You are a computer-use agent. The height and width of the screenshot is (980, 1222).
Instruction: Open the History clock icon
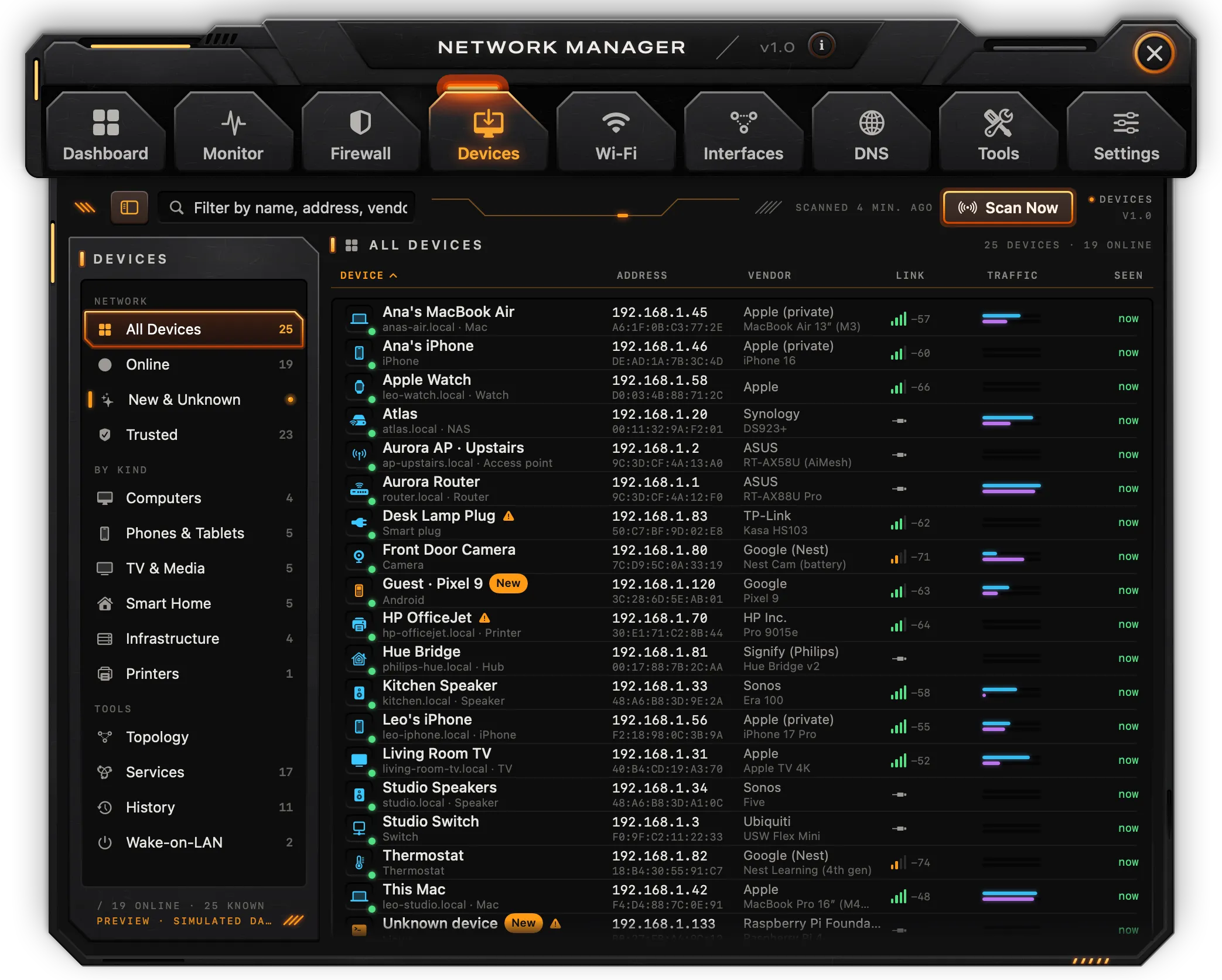tap(105, 807)
